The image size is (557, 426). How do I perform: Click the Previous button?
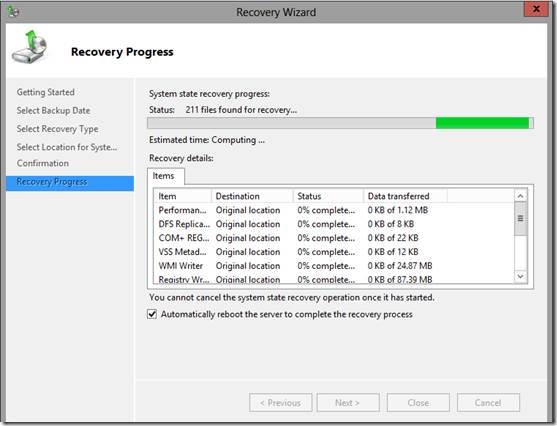(281, 403)
